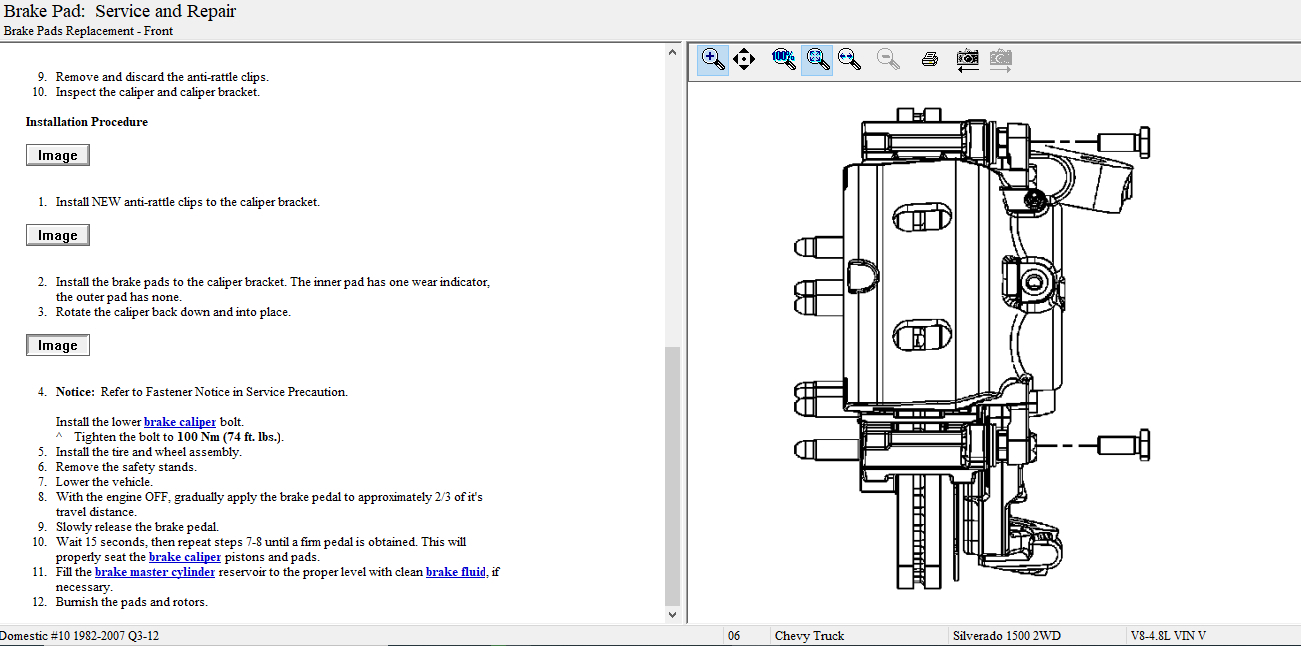Click the fit-to-width zoom icon
The width and height of the screenshot is (1301, 646).
(849, 59)
